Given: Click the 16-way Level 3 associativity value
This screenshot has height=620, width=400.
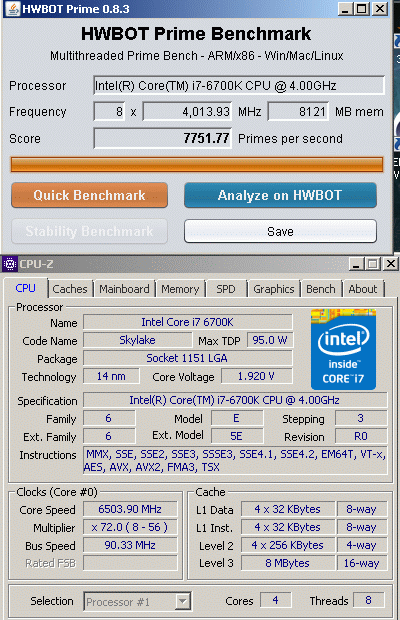Looking at the screenshot, I should pyautogui.click(x=362, y=563).
